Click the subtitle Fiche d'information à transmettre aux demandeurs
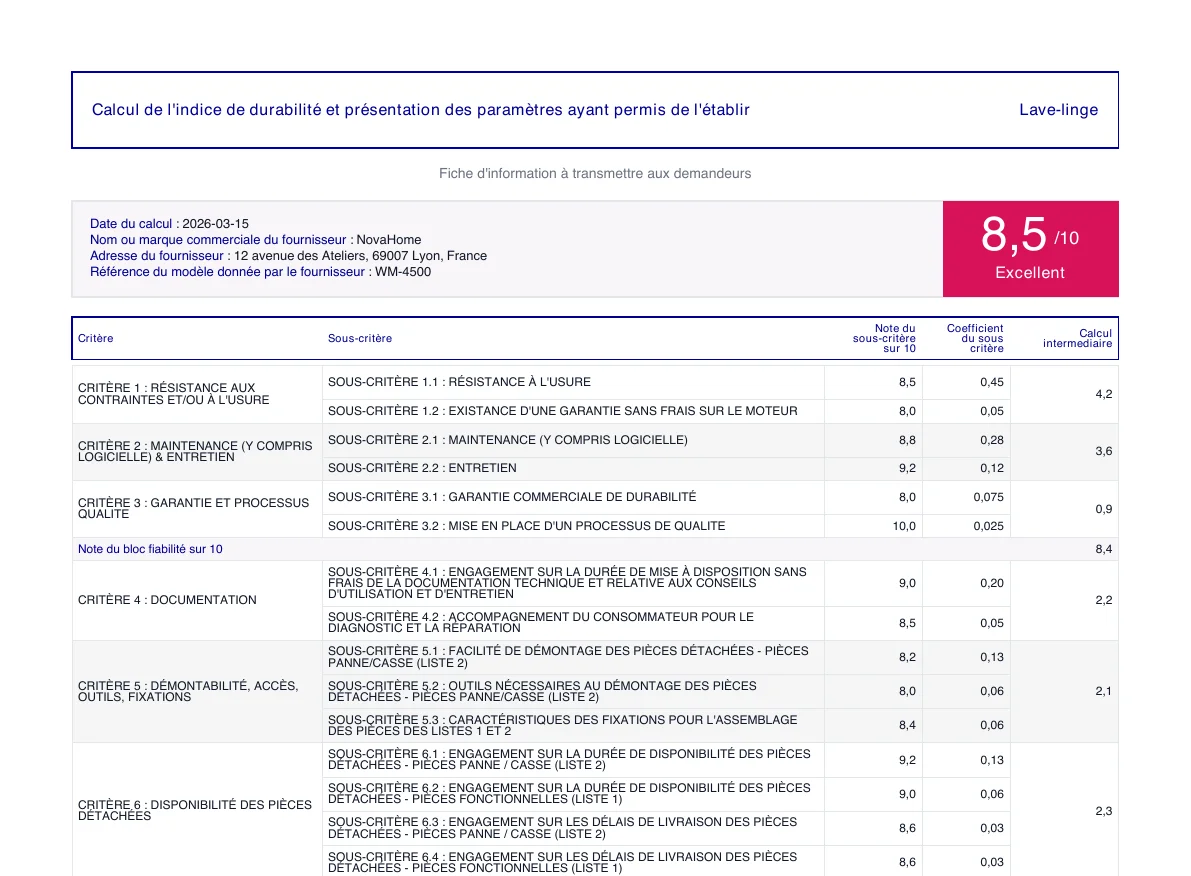Image resolution: width=1191 pixels, height=876 pixels. coord(595,173)
